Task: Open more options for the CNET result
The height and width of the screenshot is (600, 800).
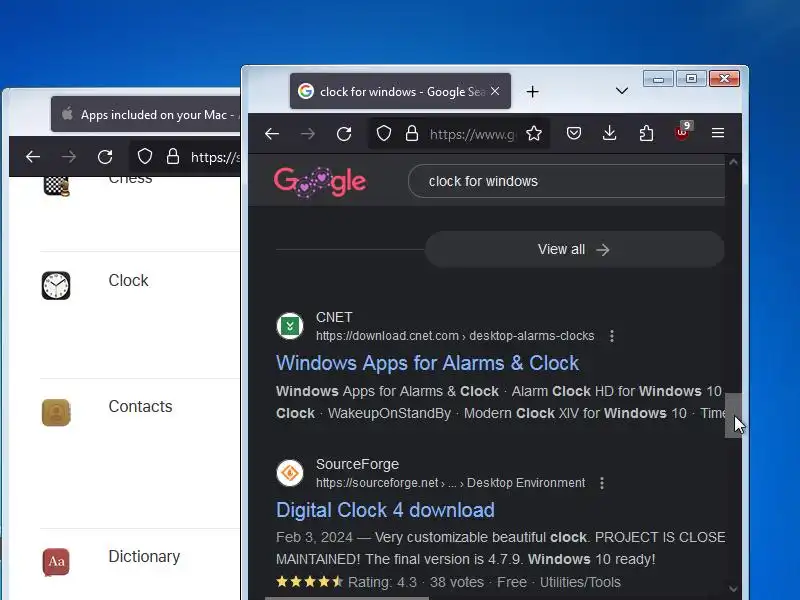Action: (612, 336)
